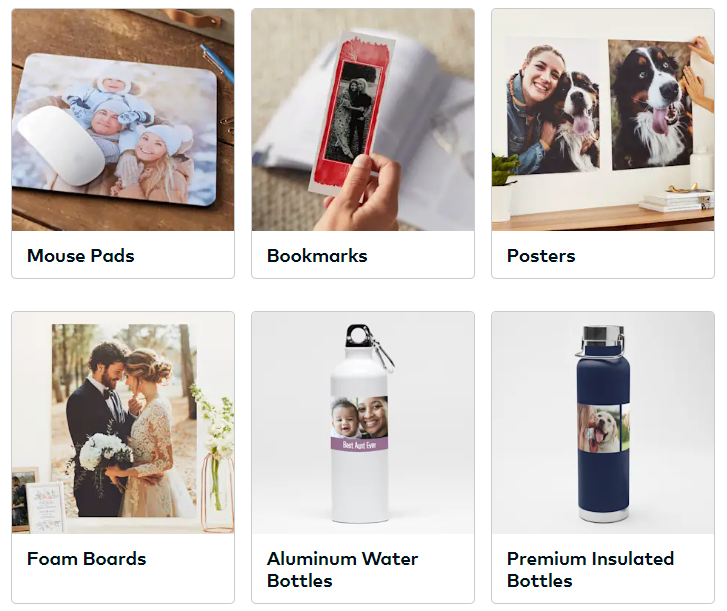Open the Aluminum Water Bottles link
The height and width of the screenshot is (611, 727).
[x=343, y=570]
